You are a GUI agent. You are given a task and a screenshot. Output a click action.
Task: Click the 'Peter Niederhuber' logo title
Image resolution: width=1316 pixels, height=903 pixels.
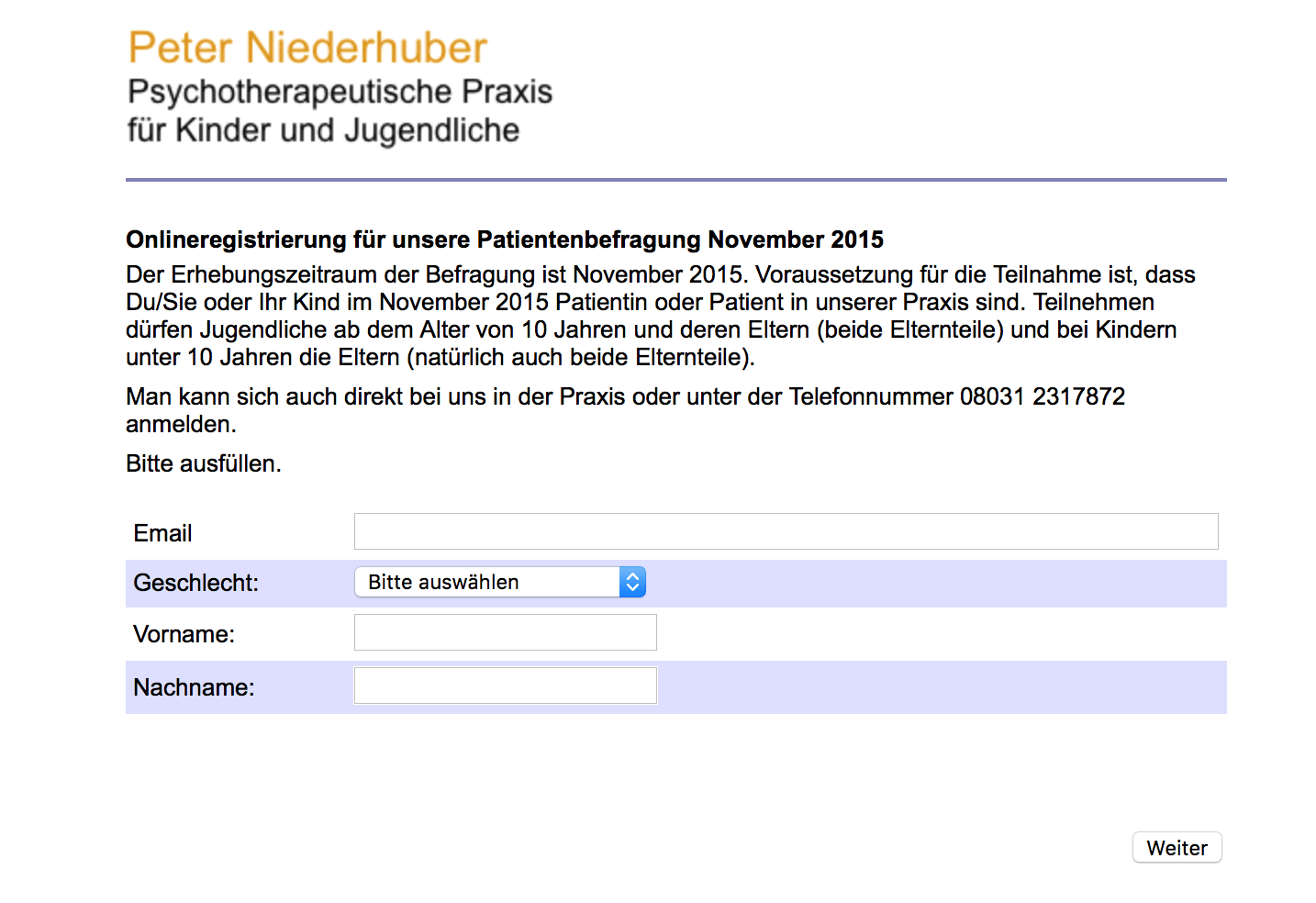[307, 48]
